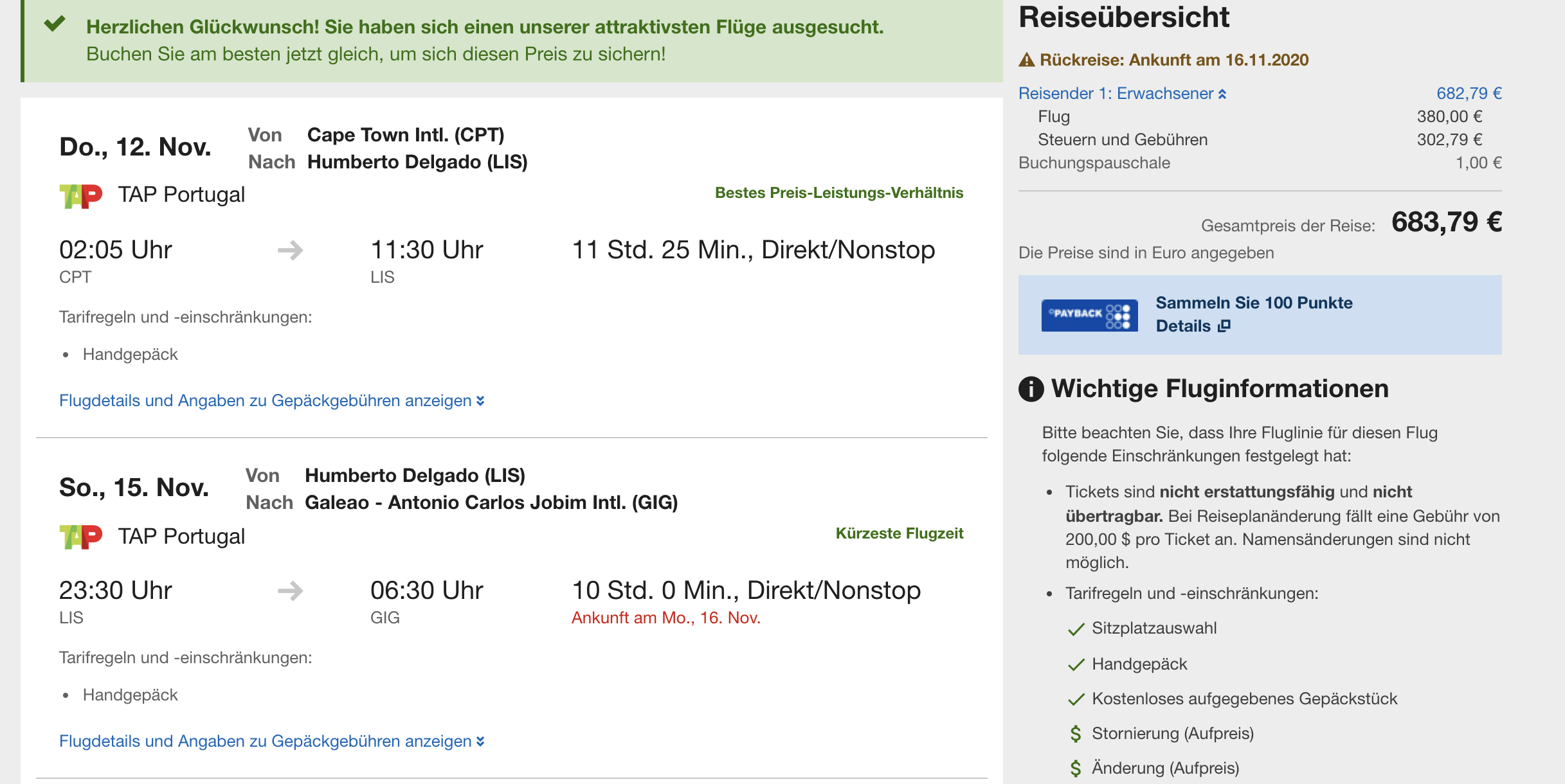The image size is (1565, 784).
Task: Click the warning triangle next to Rückreise
Action: 1027,60
